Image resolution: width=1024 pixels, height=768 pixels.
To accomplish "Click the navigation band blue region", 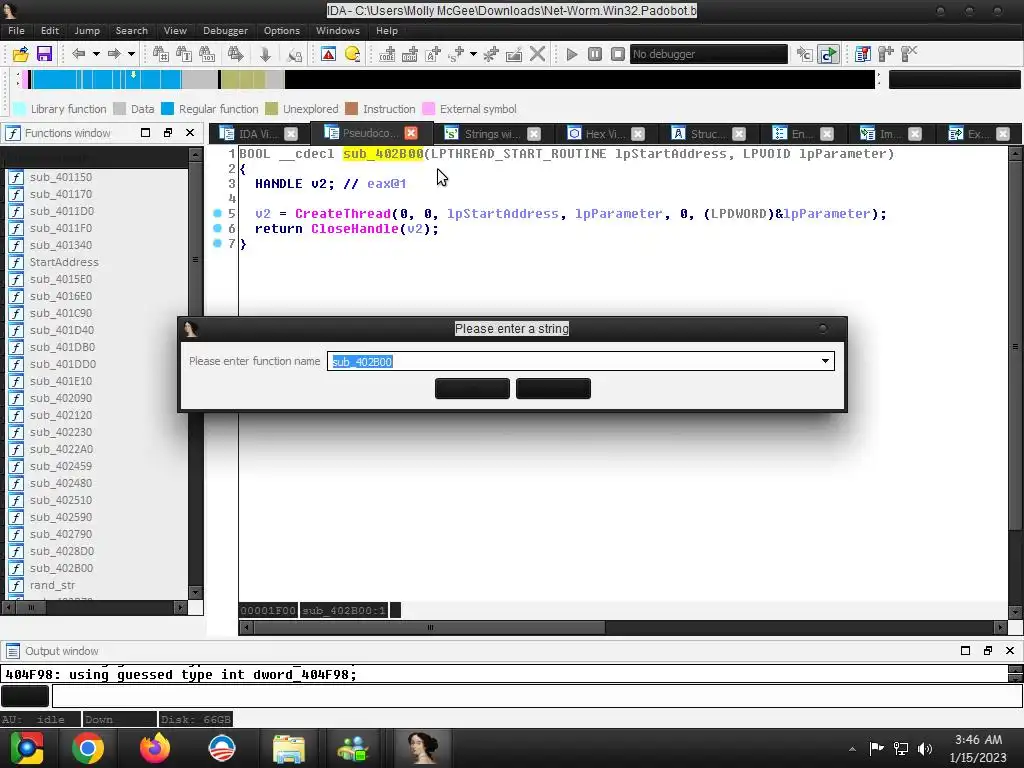I will (104, 79).
